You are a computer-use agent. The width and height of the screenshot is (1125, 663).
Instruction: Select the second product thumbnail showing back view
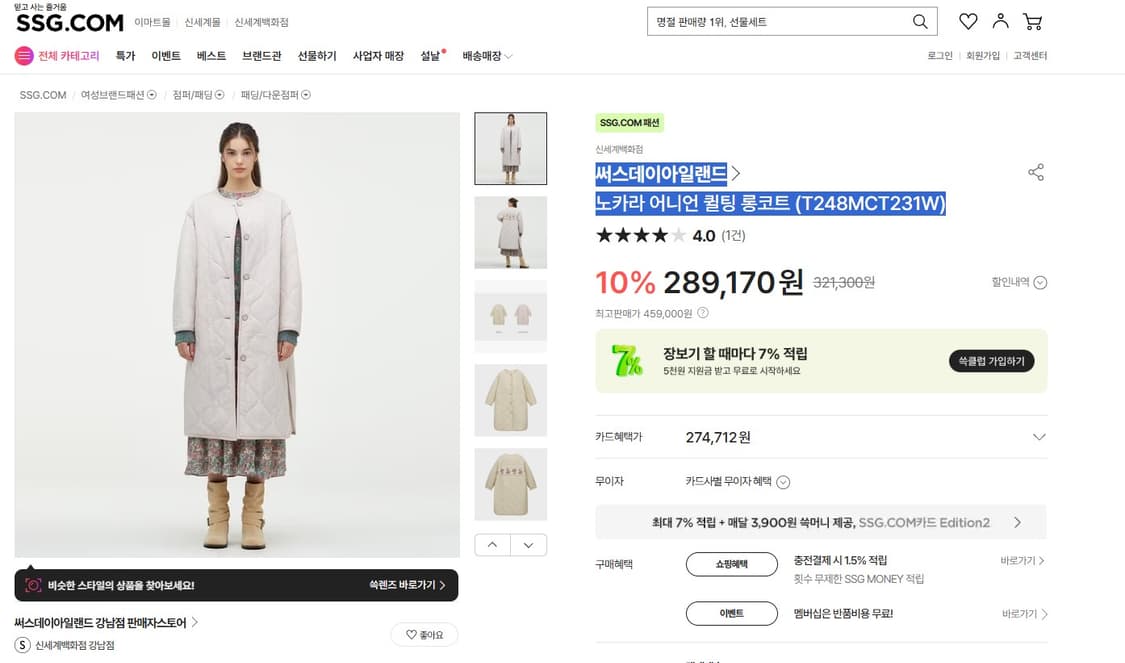(510, 232)
